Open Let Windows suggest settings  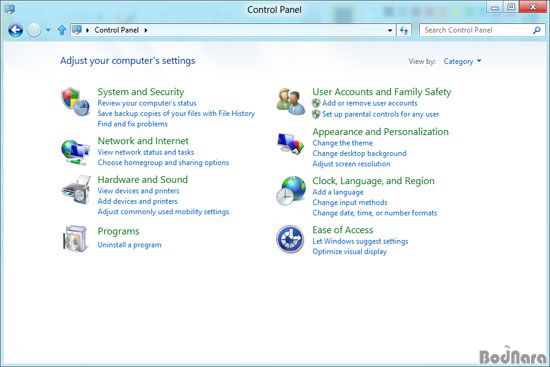click(x=360, y=241)
